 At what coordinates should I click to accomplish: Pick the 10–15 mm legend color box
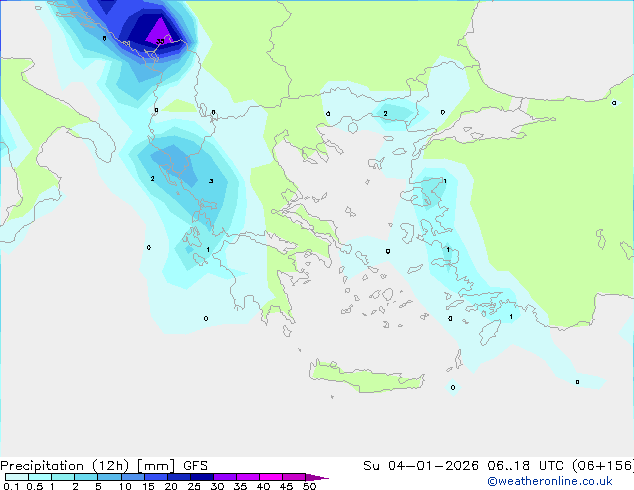[132, 477]
